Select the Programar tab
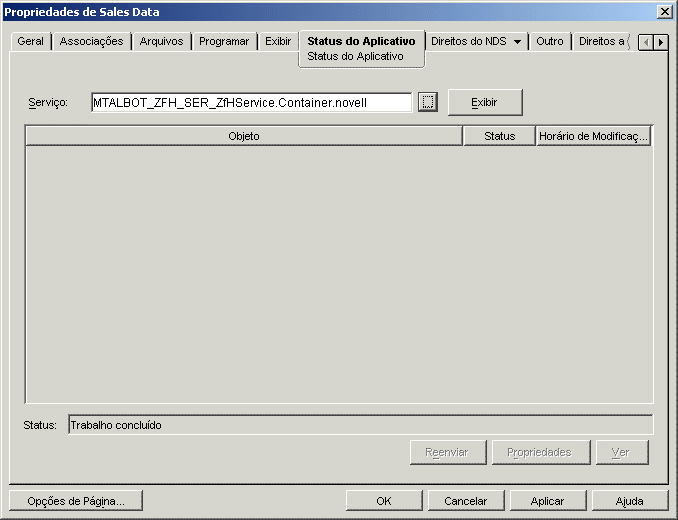This screenshot has height=520, width=678. pyautogui.click(x=224, y=41)
